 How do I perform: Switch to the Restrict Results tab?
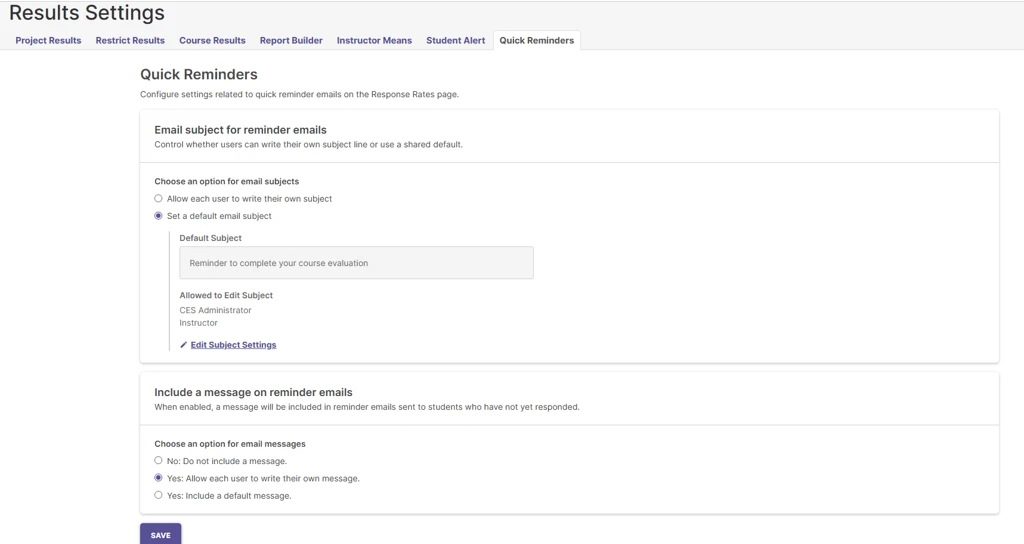click(130, 40)
